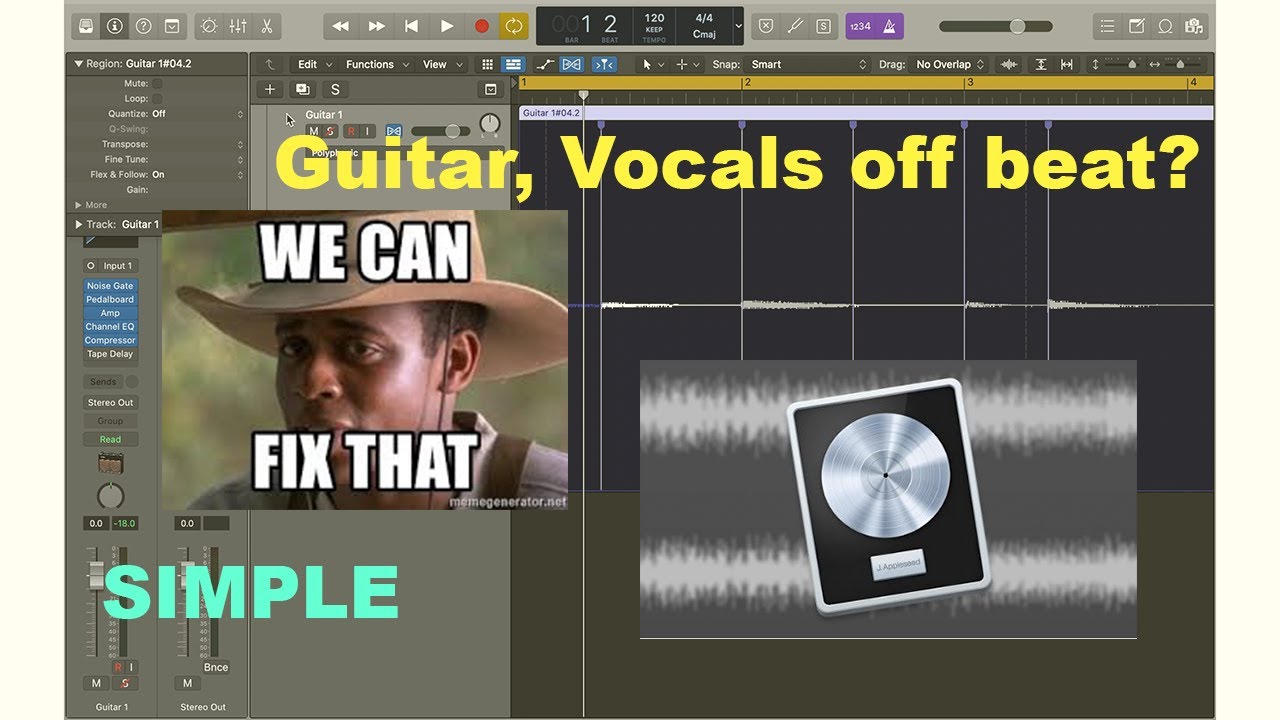
Task: Open the Left-click pointer tool menu
Action: (651, 64)
